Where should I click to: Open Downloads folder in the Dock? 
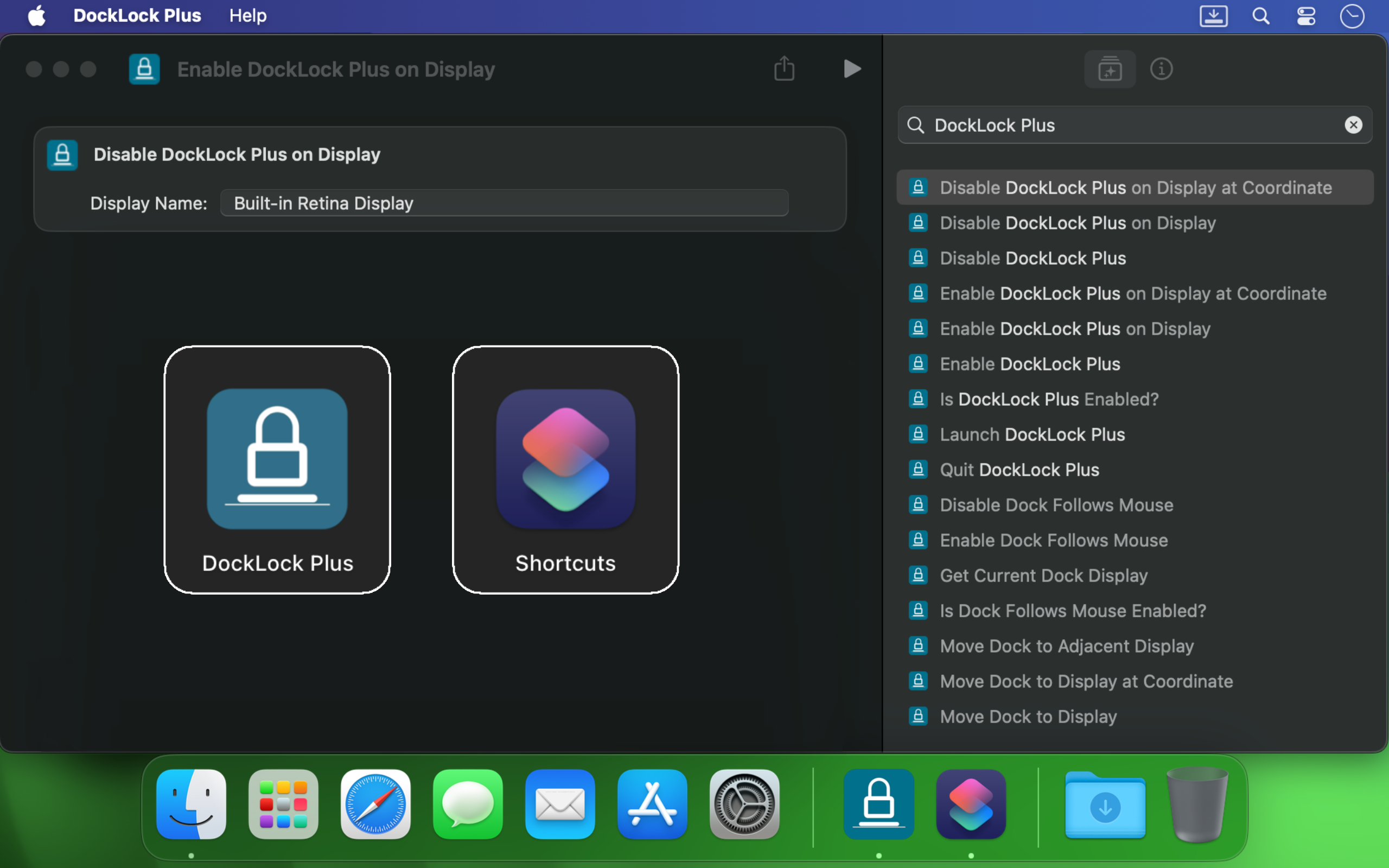click(1105, 805)
